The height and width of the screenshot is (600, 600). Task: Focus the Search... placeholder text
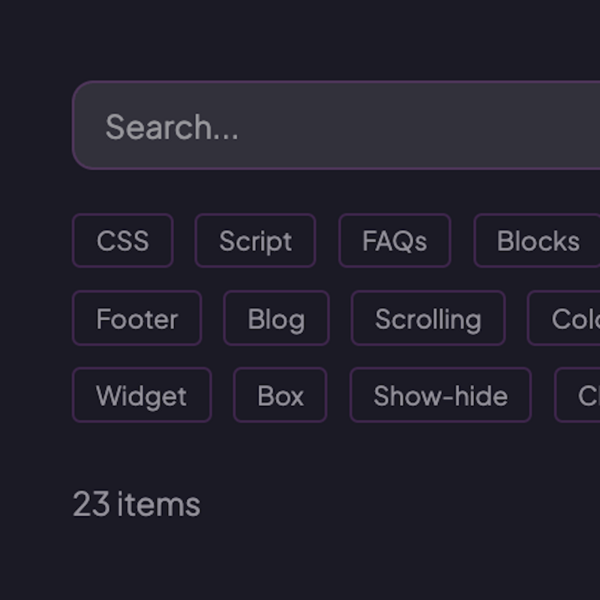pyautogui.click(x=172, y=127)
